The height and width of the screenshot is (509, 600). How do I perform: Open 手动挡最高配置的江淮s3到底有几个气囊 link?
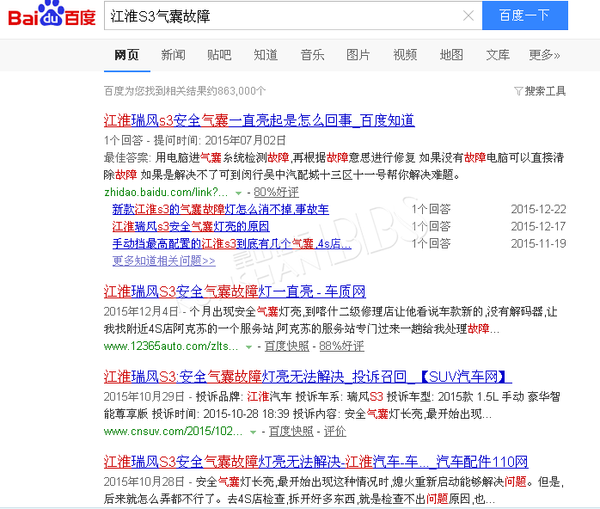232,244
